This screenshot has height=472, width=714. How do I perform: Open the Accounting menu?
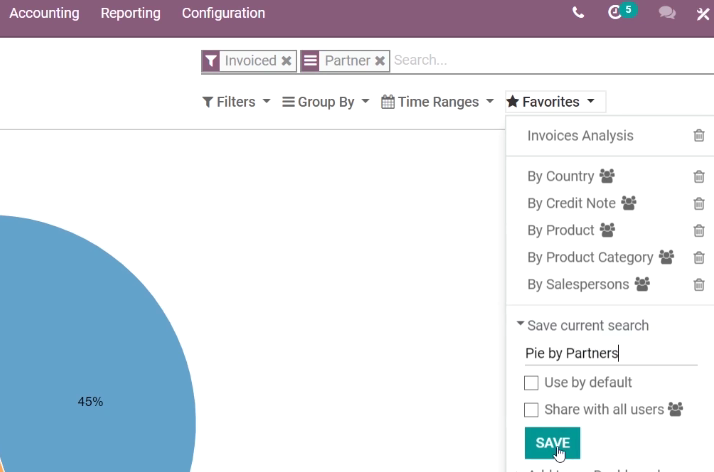click(x=44, y=13)
